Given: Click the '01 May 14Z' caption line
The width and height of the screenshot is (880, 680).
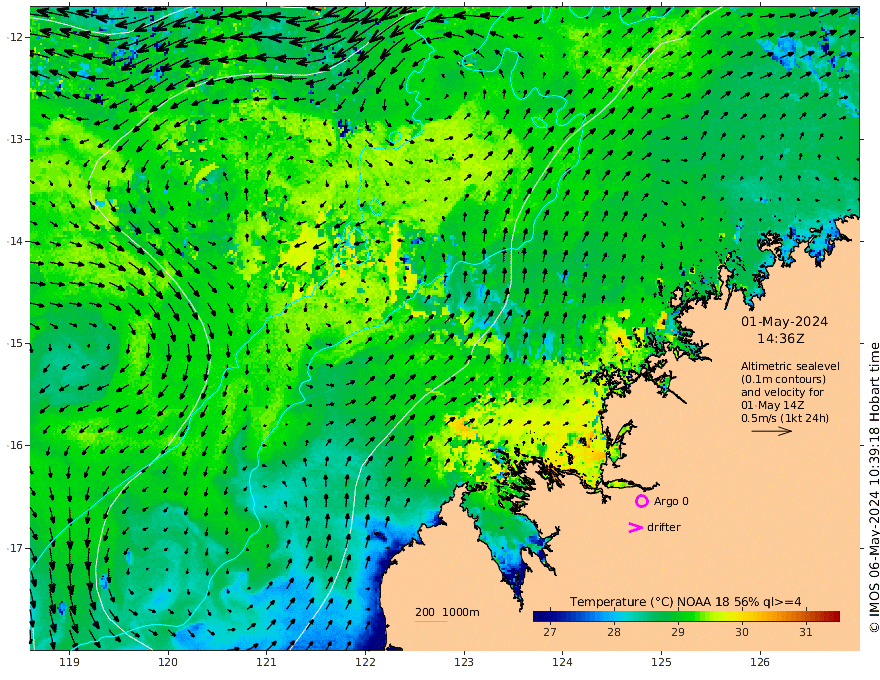Looking at the screenshot, I should click(772, 405).
